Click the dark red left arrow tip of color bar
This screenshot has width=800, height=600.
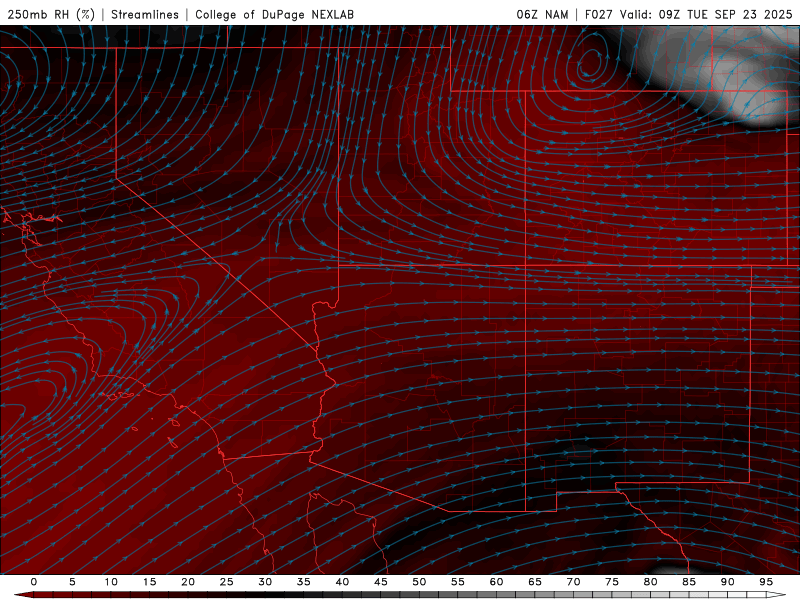click(x=23, y=595)
